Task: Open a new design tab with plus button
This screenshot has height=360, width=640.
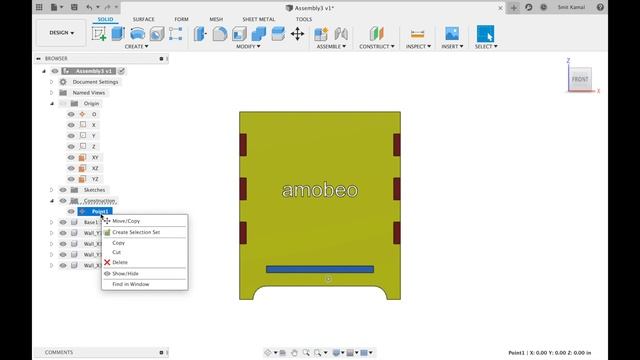Action: 513,7
